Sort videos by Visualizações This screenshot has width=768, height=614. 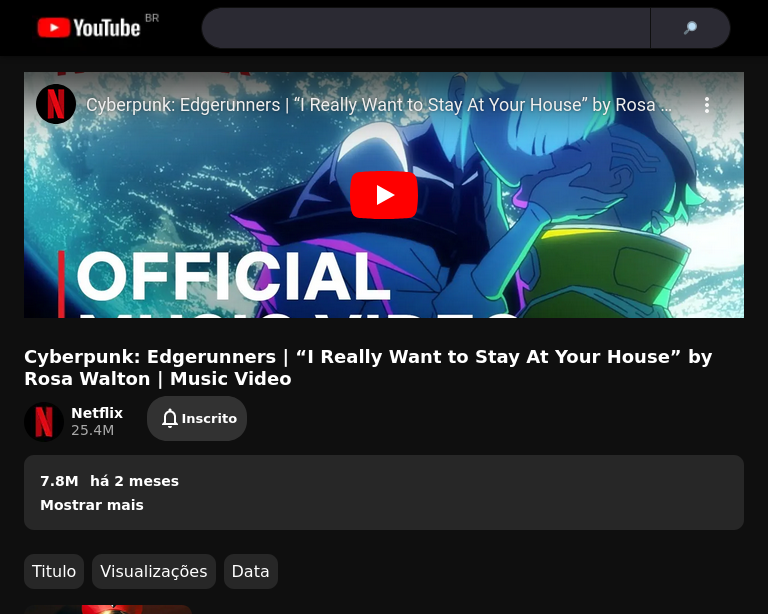[x=154, y=571]
